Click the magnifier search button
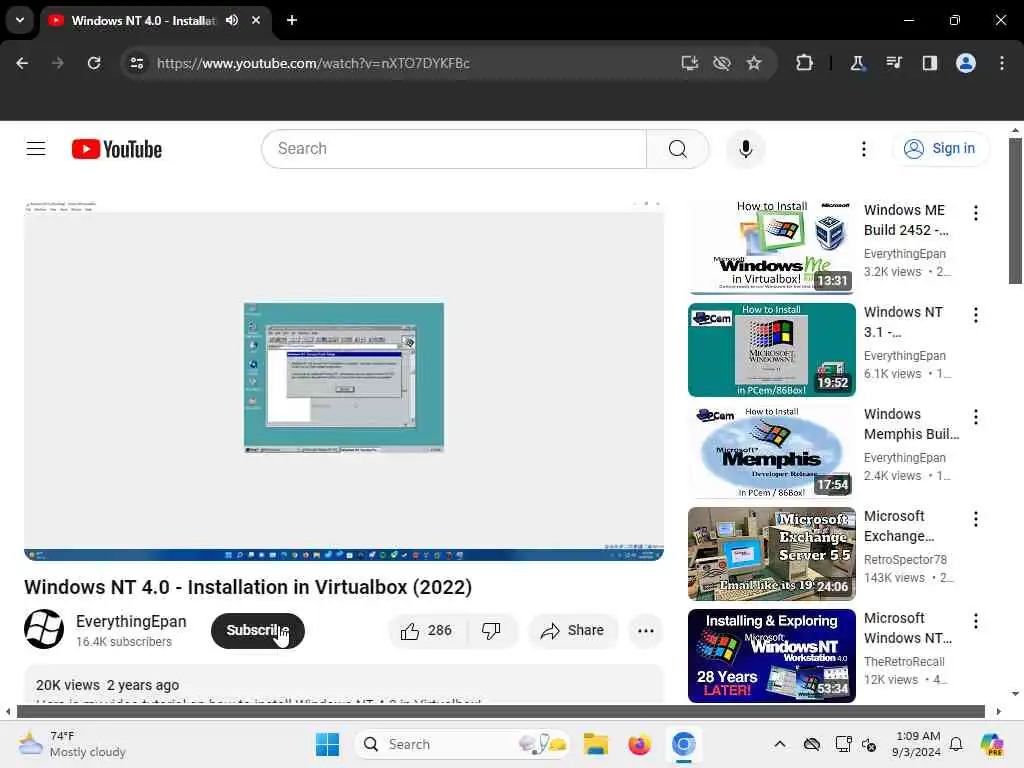 point(677,149)
